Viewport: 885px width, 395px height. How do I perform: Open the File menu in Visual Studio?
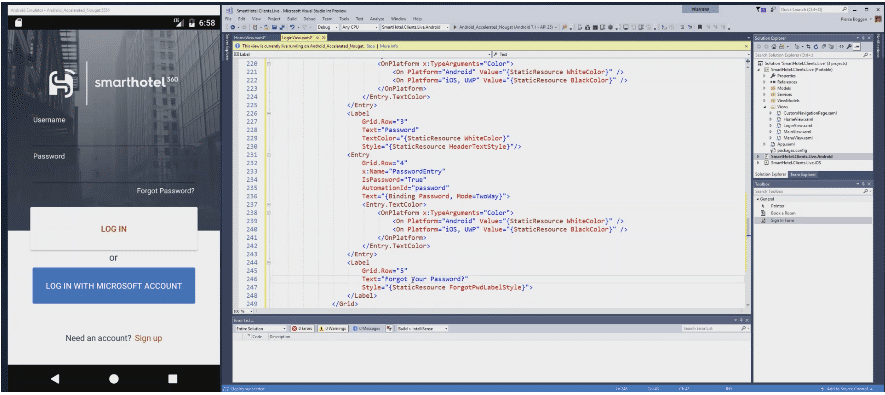coord(228,19)
